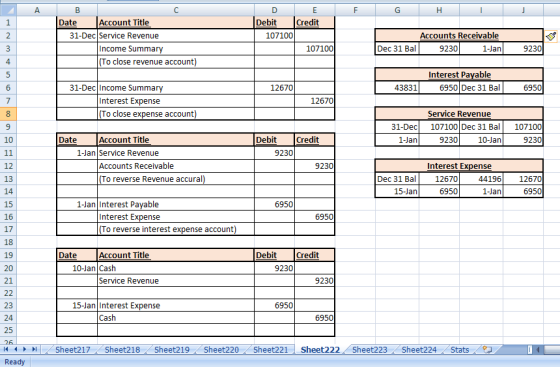Click the Interest Payable T-account title
Viewport: 560px width, 367px height.
point(459,75)
